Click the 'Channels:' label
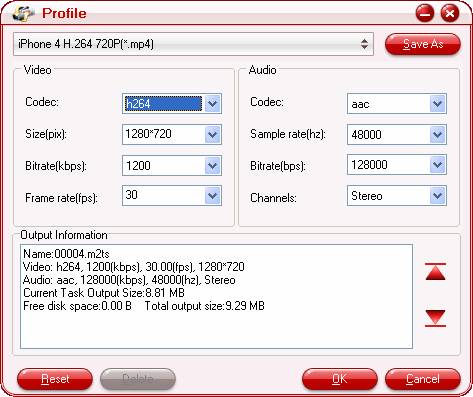Image resolution: width=473 pixels, height=397 pixels. click(x=273, y=198)
